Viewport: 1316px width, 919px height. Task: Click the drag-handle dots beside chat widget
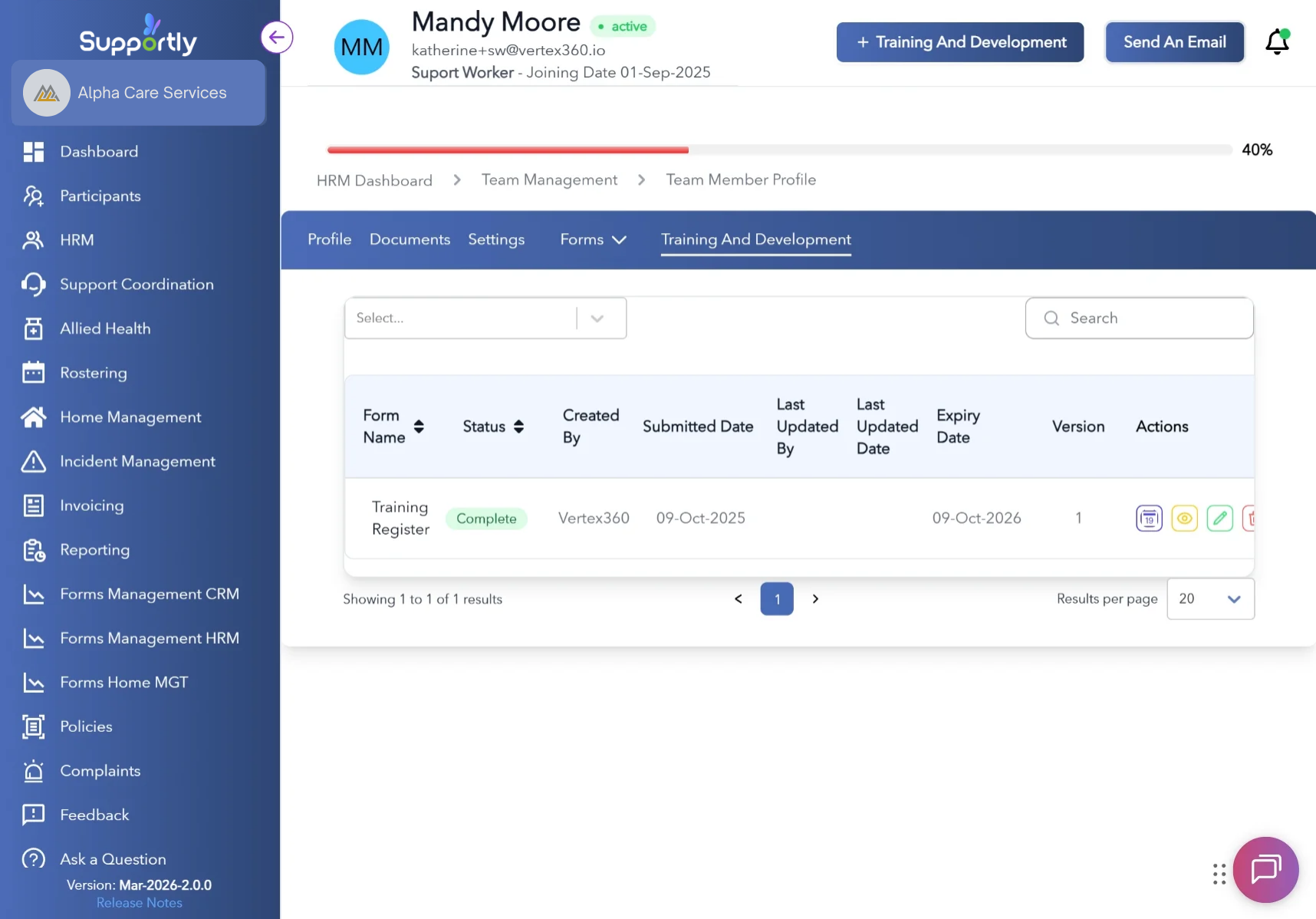[1219, 874]
